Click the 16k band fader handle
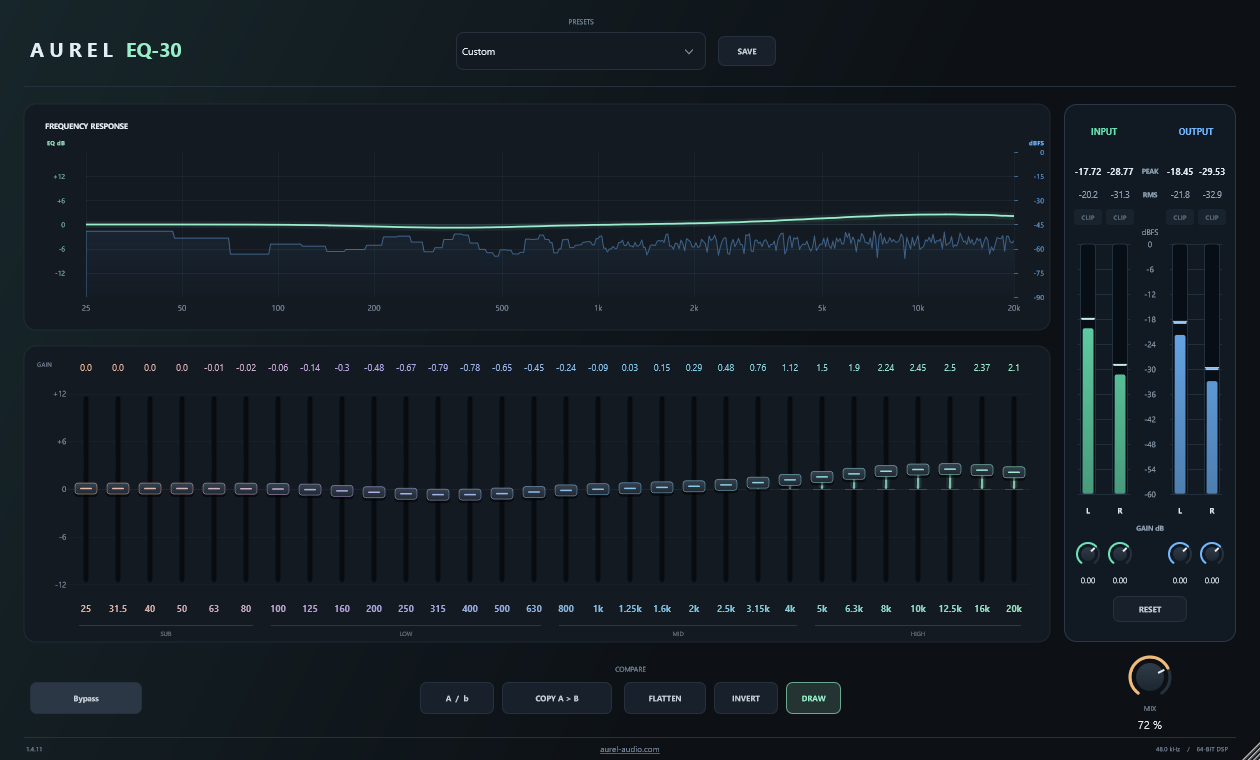This screenshot has height=760, width=1260. tap(982, 469)
